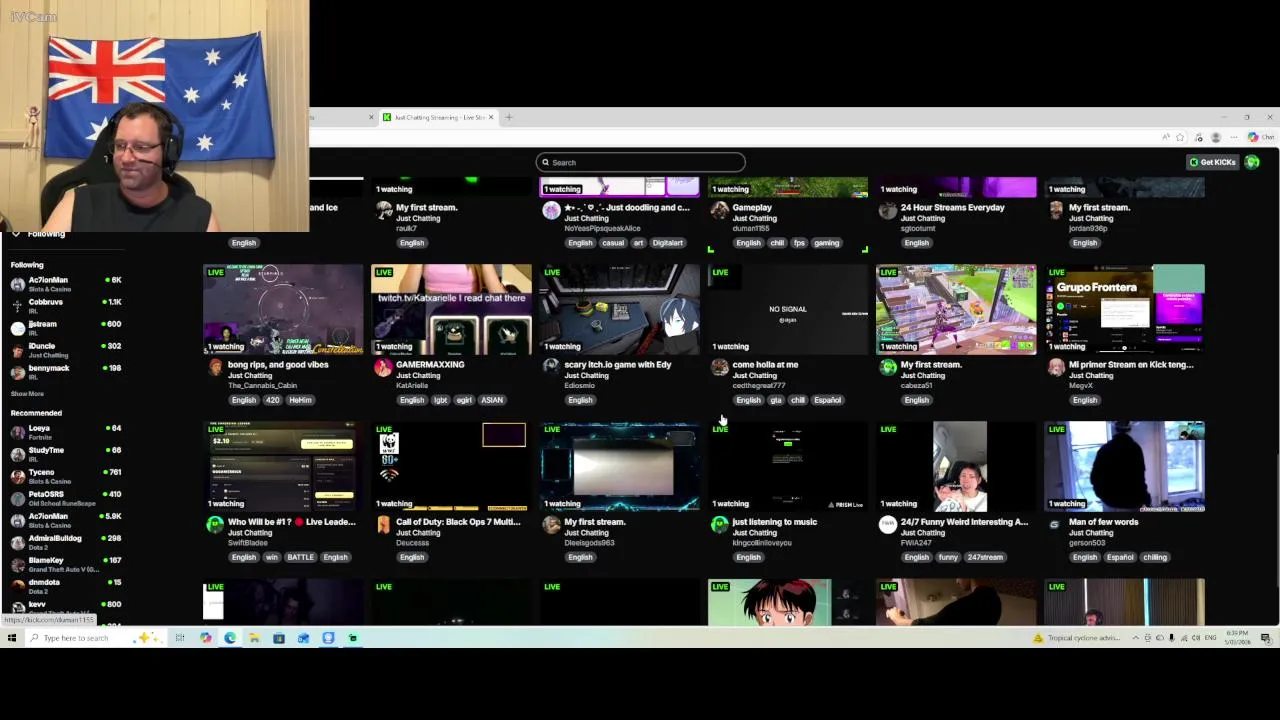Image resolution: width=1280 pixels, height=720 pixels.
Task: Open Who Will be #1 stream thumbnail
Action: 283,466
